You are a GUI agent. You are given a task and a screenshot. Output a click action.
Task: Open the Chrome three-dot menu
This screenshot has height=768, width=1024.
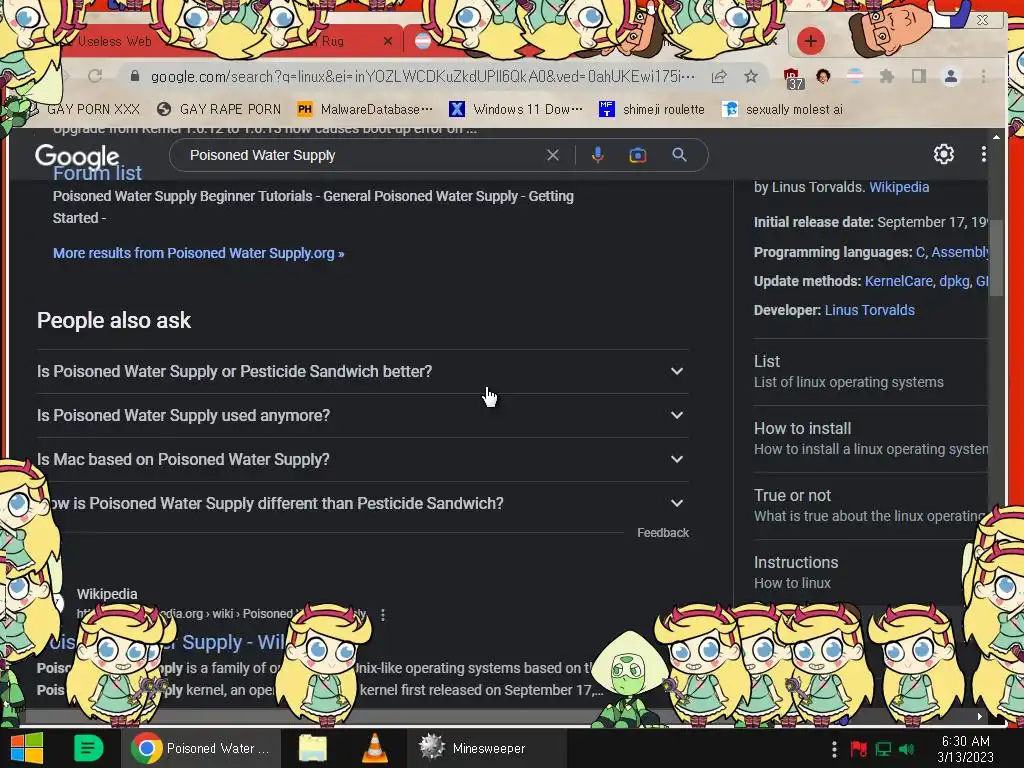[983, 76]
